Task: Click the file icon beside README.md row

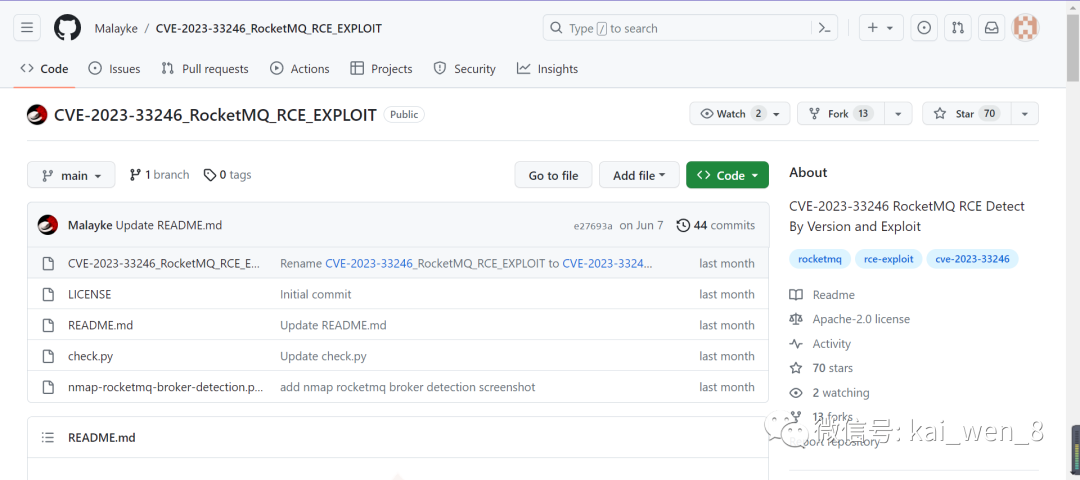Action: (48, 325)
